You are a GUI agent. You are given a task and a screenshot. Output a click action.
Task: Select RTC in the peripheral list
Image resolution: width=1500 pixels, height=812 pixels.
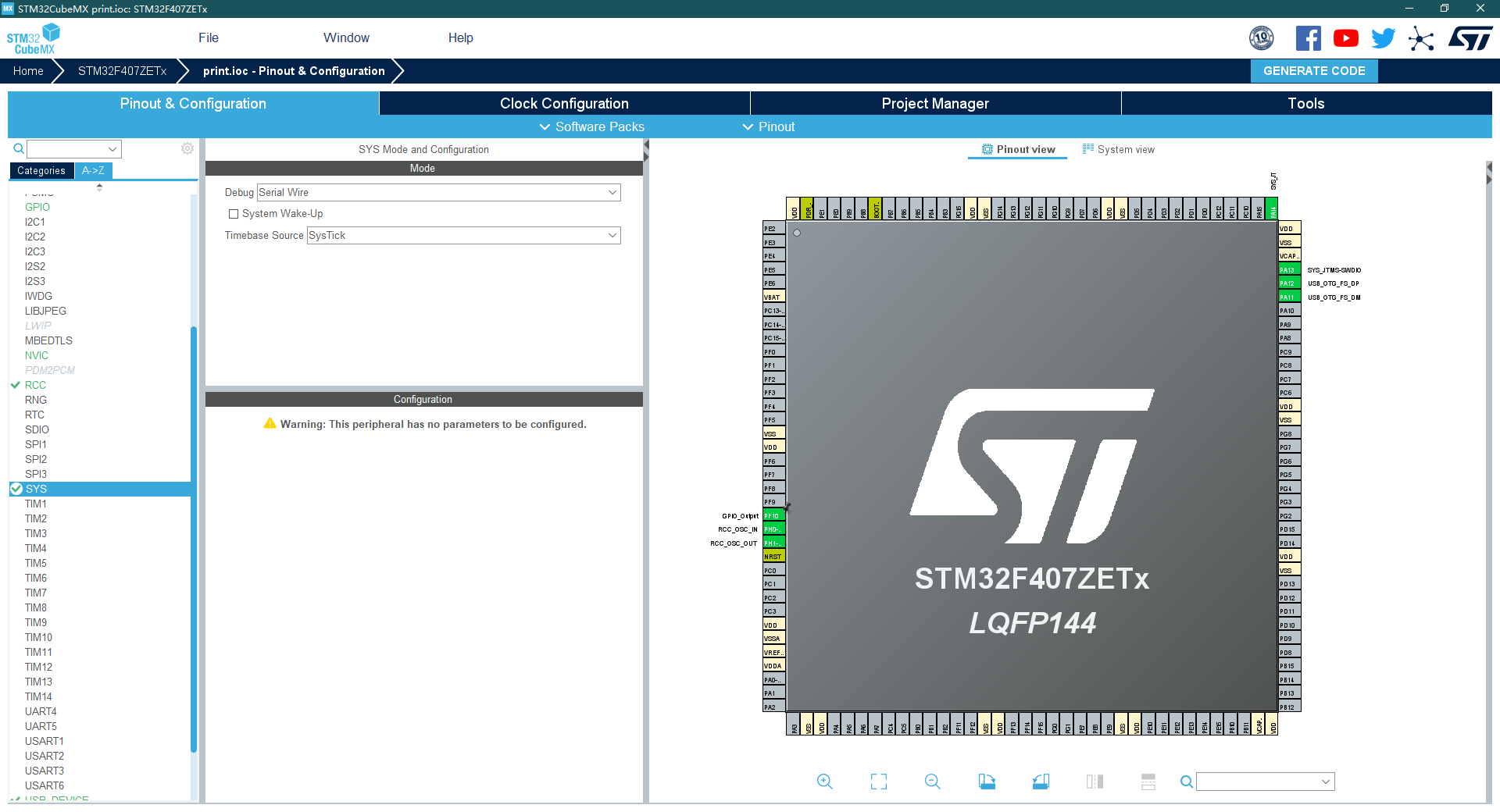pyautogui.click(x=34, y=415)
